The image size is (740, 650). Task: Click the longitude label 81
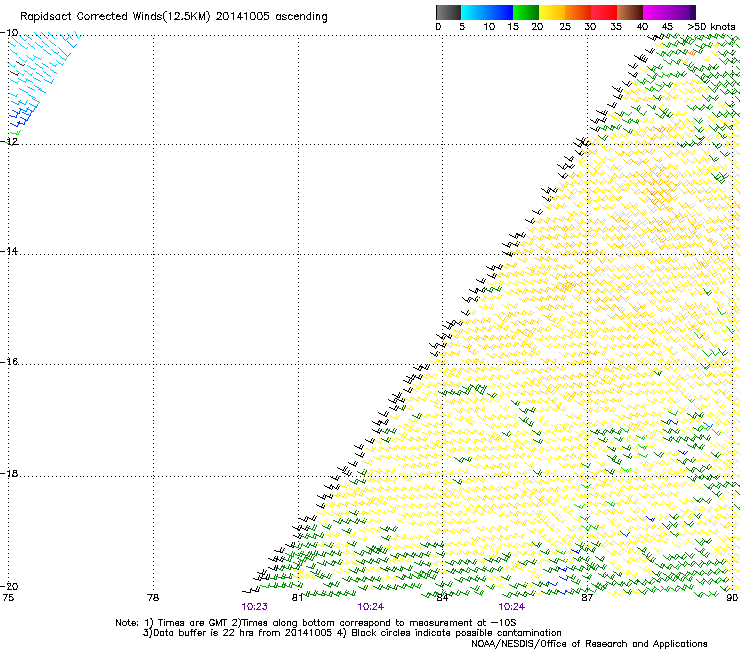[x=297, y=598]
